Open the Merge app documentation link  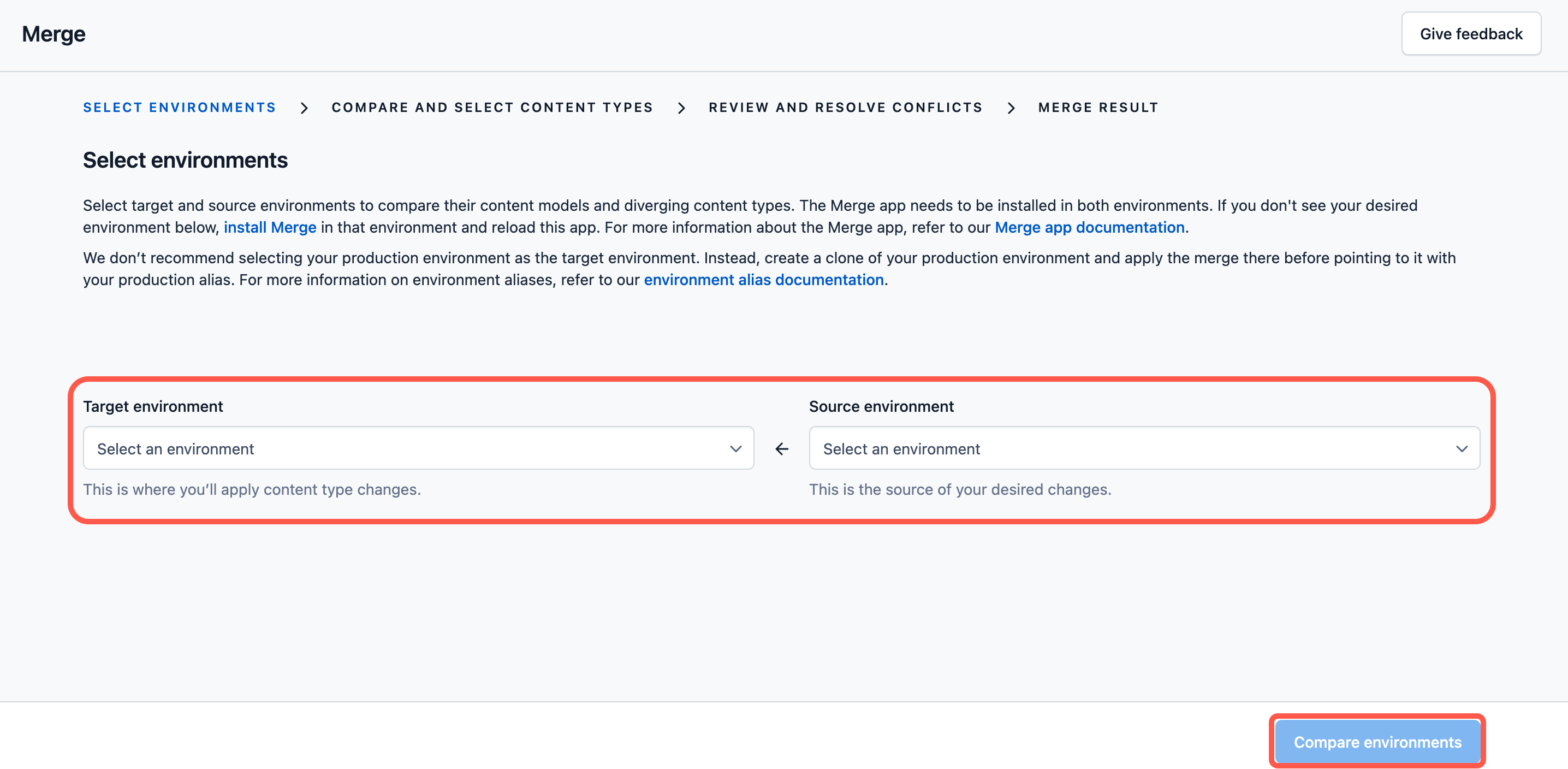(1089, 228)
